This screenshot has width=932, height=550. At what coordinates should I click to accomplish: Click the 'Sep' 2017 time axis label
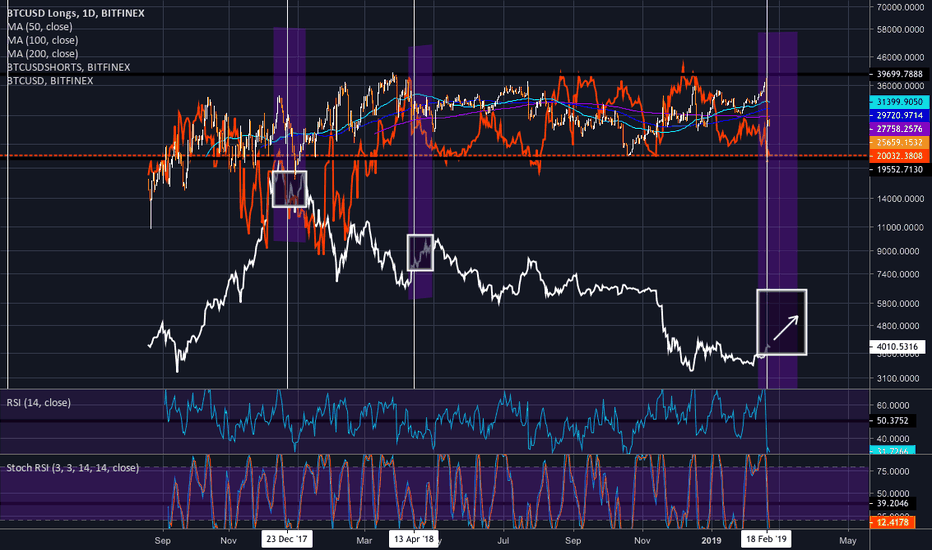click(x=162, y=540)
